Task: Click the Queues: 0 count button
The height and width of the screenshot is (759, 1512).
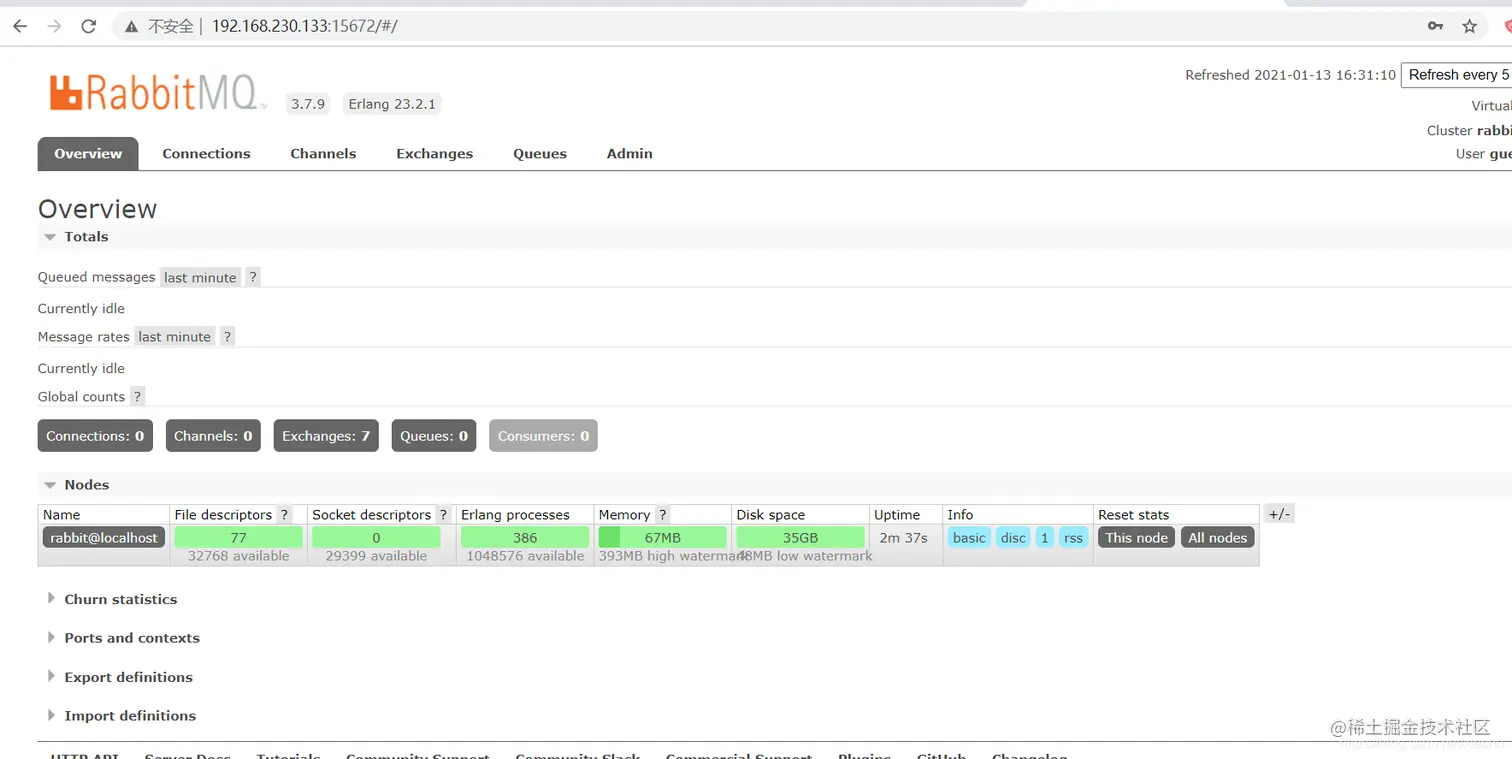Action: click(x=434, y=436)
